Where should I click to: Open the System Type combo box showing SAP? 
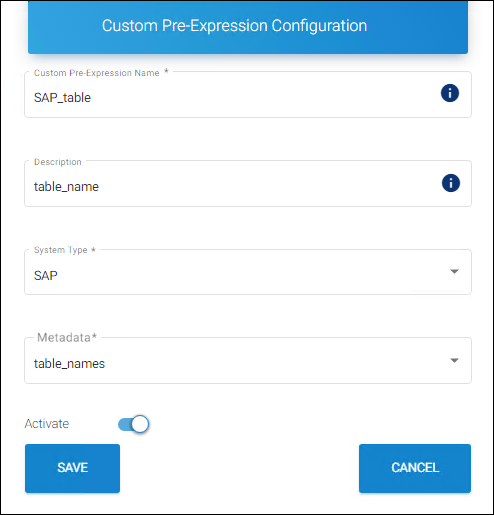point(248,272)
